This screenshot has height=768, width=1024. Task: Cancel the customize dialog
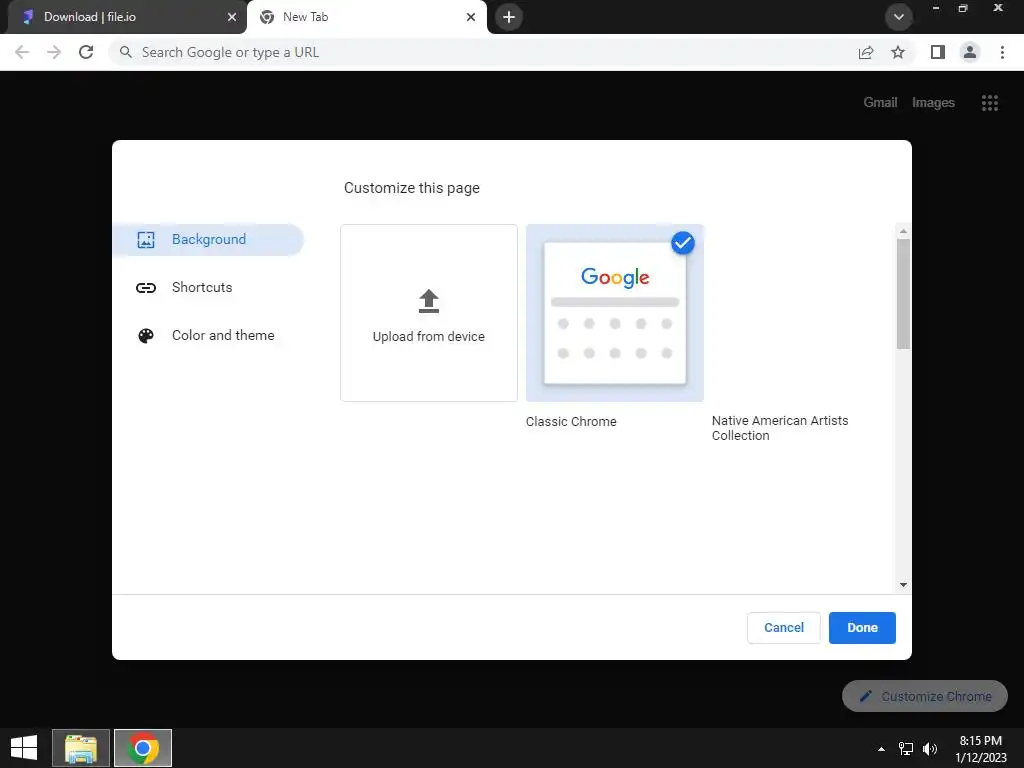784,628
